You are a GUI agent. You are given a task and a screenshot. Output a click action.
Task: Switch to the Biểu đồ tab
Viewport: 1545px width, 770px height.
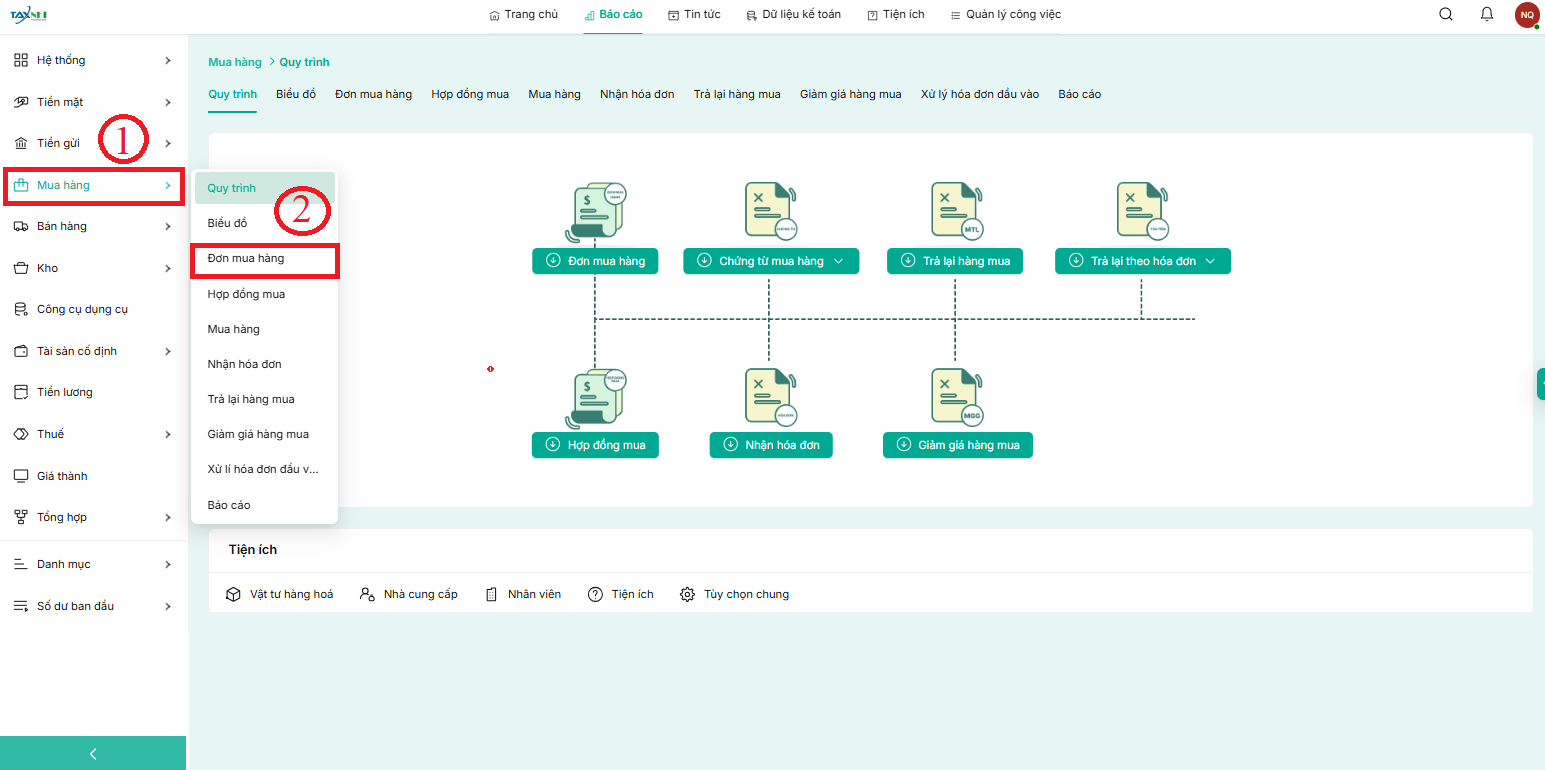pos(296,94)
